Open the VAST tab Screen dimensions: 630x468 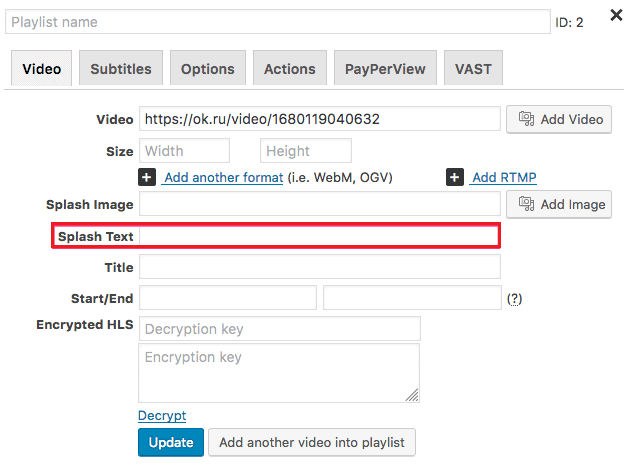coord(473,68)
